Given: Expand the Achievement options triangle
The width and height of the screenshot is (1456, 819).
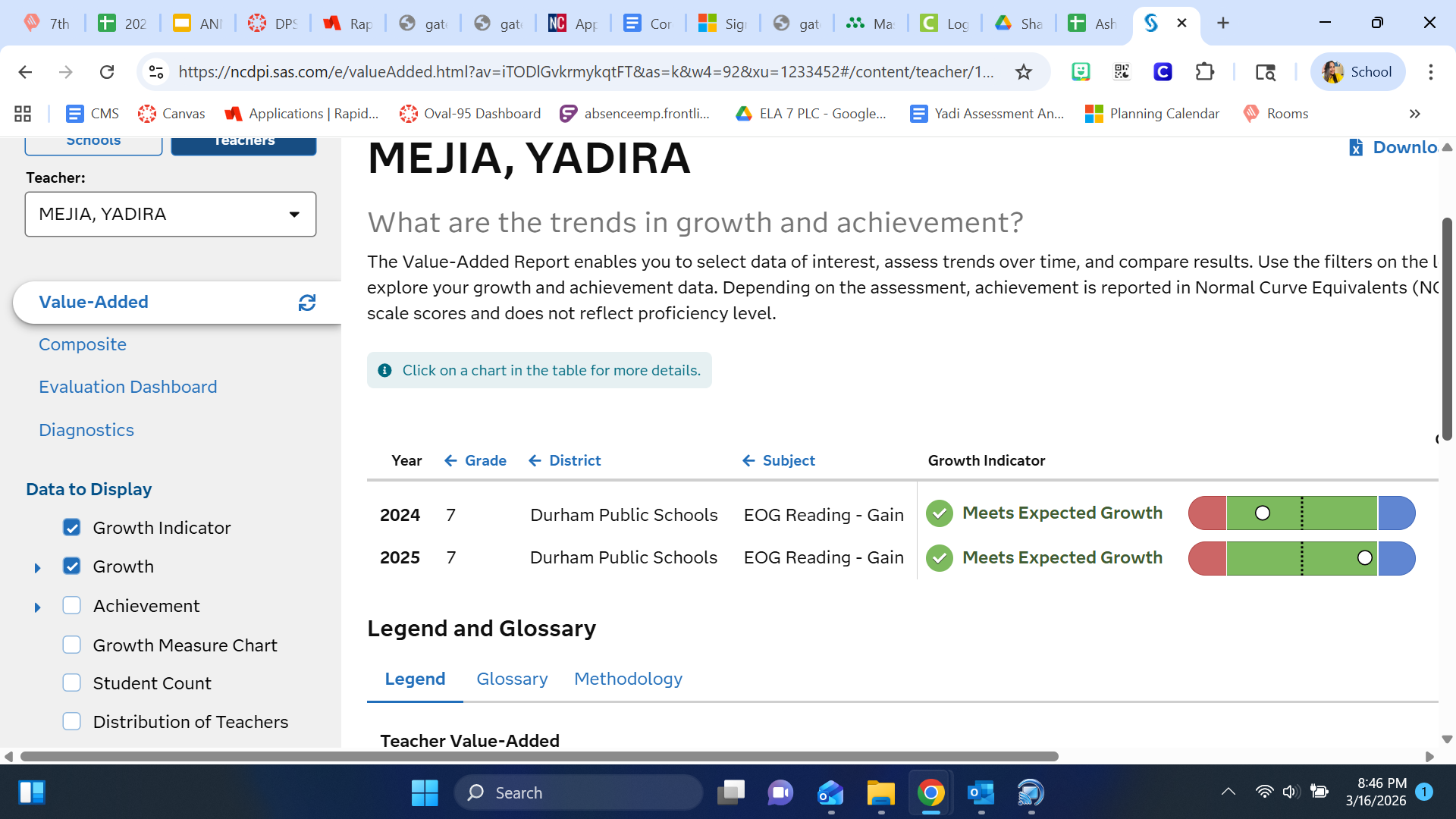Looking at the screenshot, I should (x=37, y=607).
